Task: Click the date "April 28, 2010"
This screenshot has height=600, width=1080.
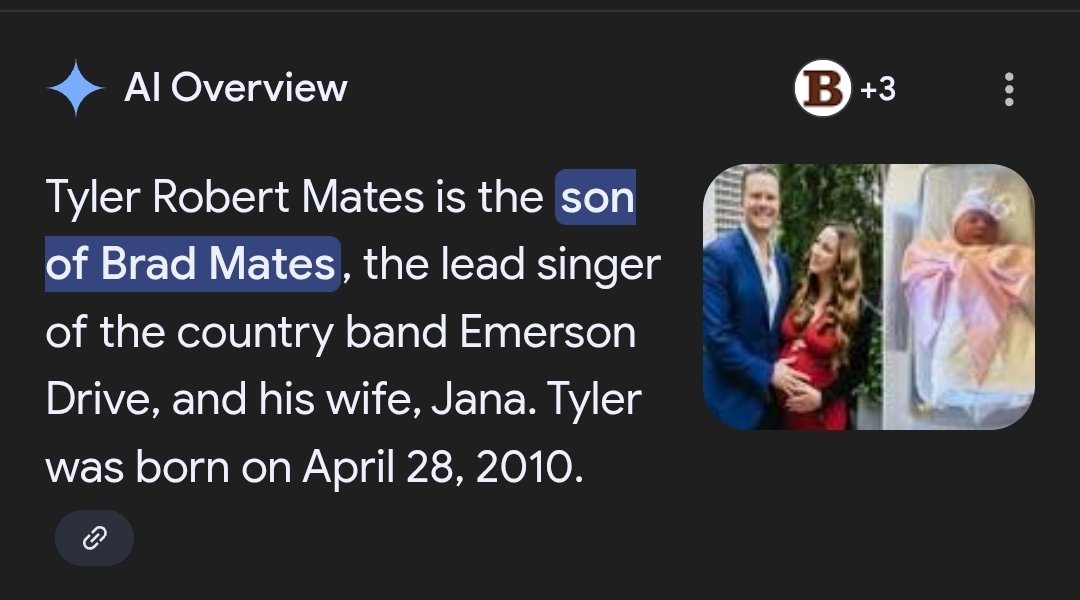Action: point(442,467)
